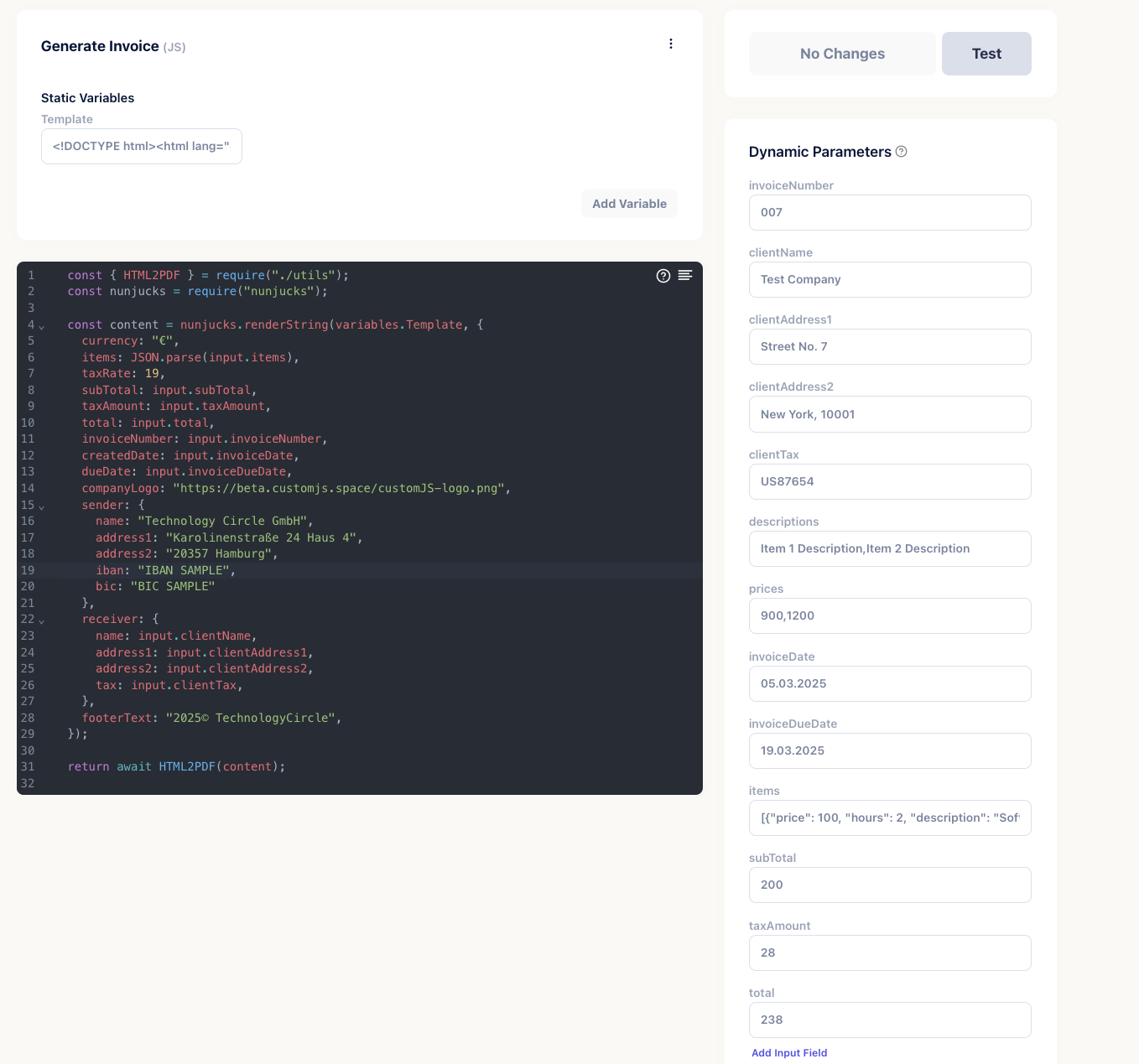Click the dueDate: input.invoiceDueDate line
This screenshot has width=1139, height=1064.
187,471
